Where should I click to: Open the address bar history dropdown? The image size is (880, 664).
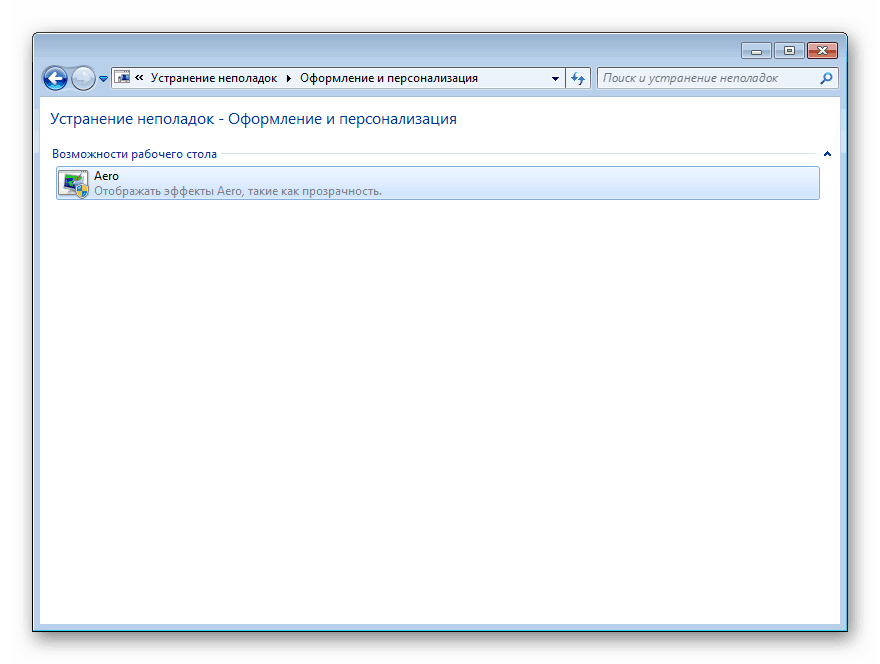click(555, 79)
